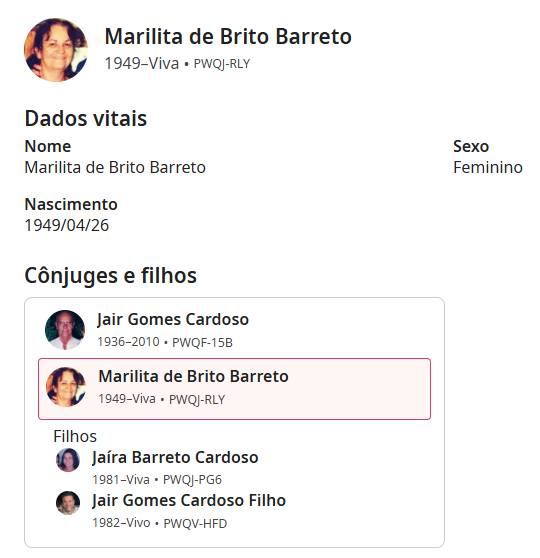Select the Feminino value under Sexo
This screenshot has height=558, width=540.
(488, 167)
